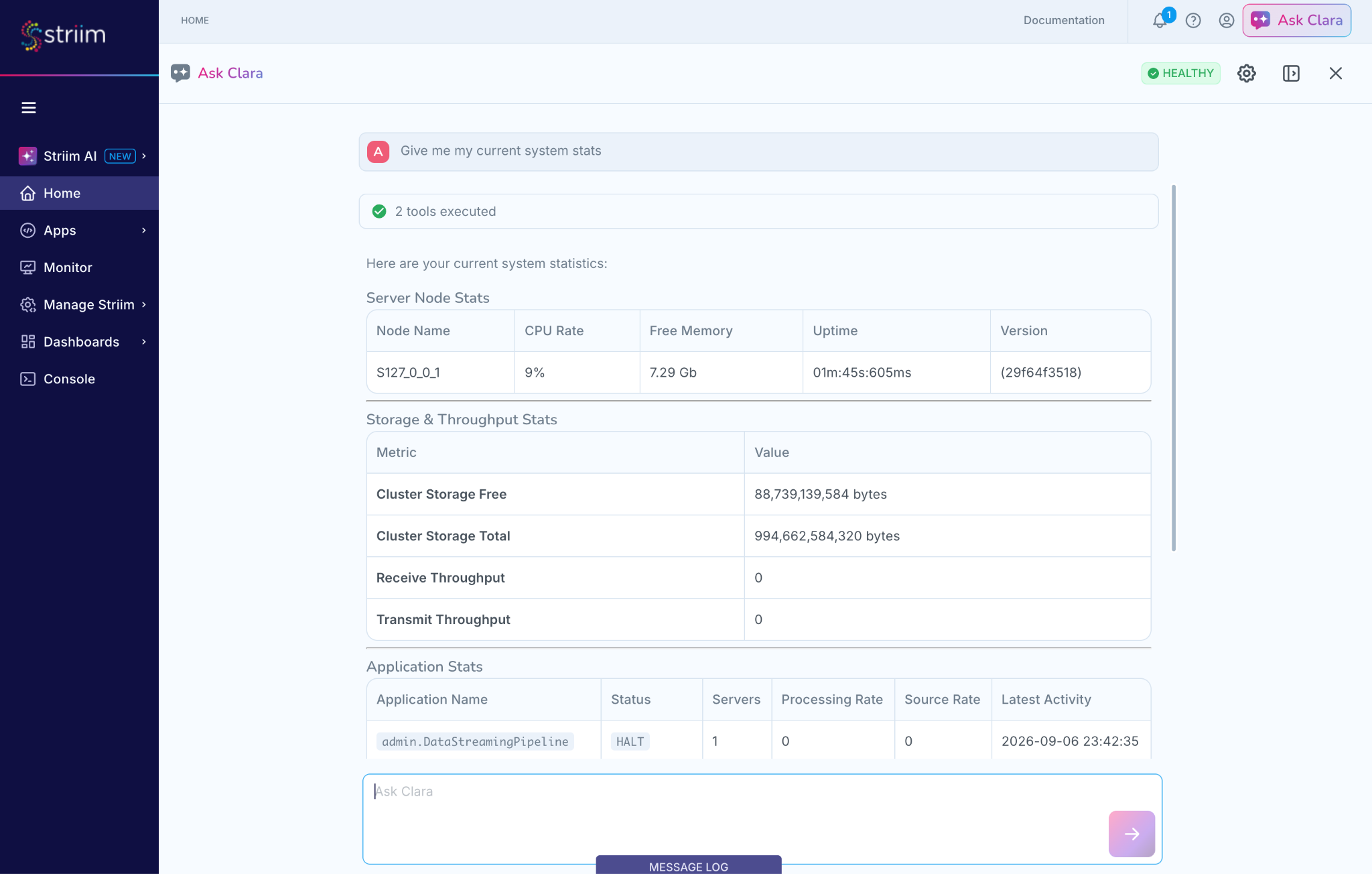1372x874 pixels.
Task: Expand the Apps submenu chevron
Action: tap(143, 231)
